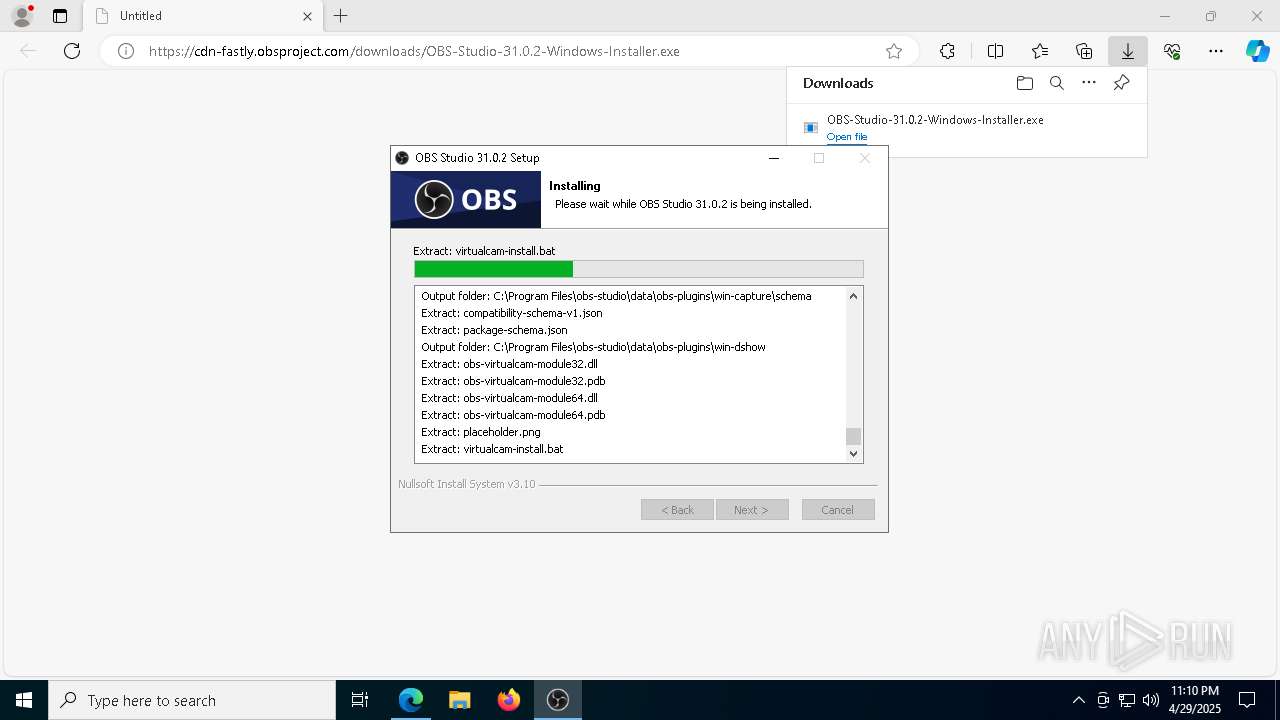Search downloads magnifier icon
This screenshot has height=720, width=1280.
click(x=1057, y=83)
